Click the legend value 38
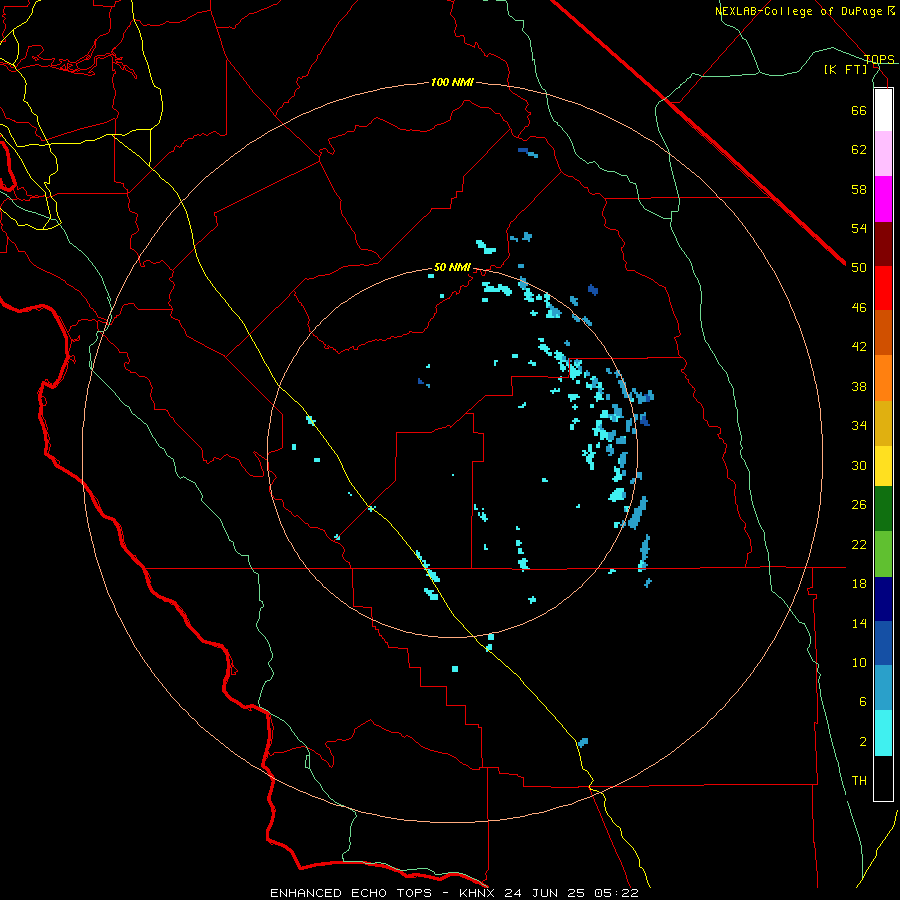 point(859,386)
